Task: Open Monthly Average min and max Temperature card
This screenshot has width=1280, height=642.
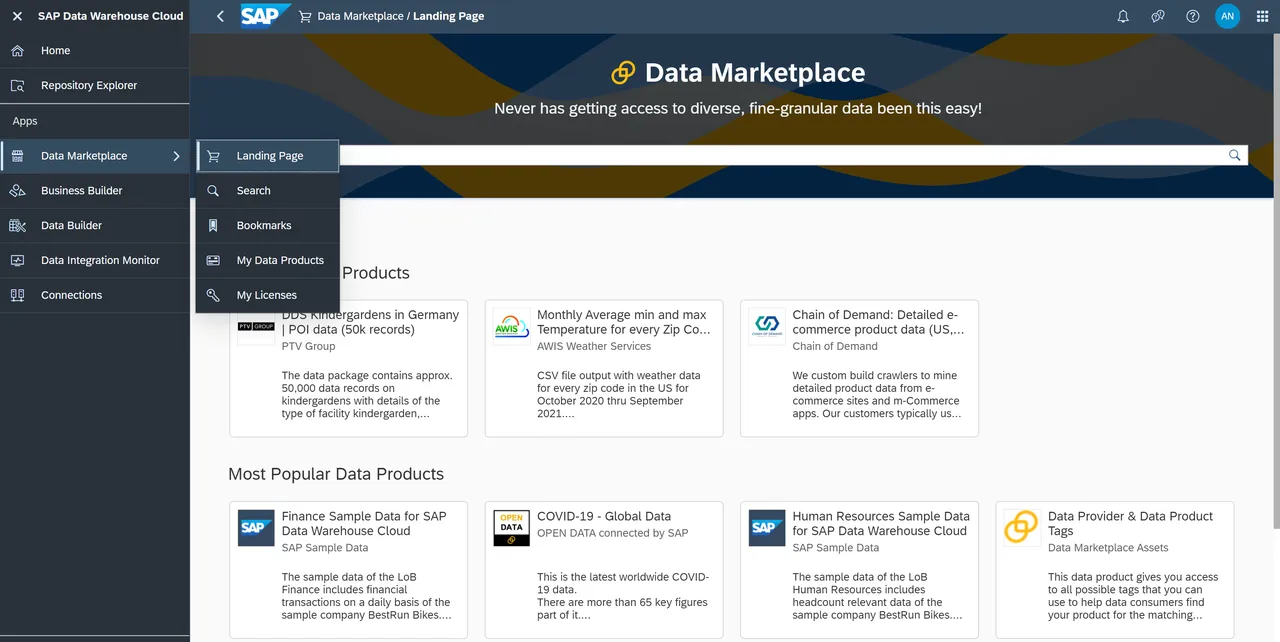Action: tap(604, 368)
